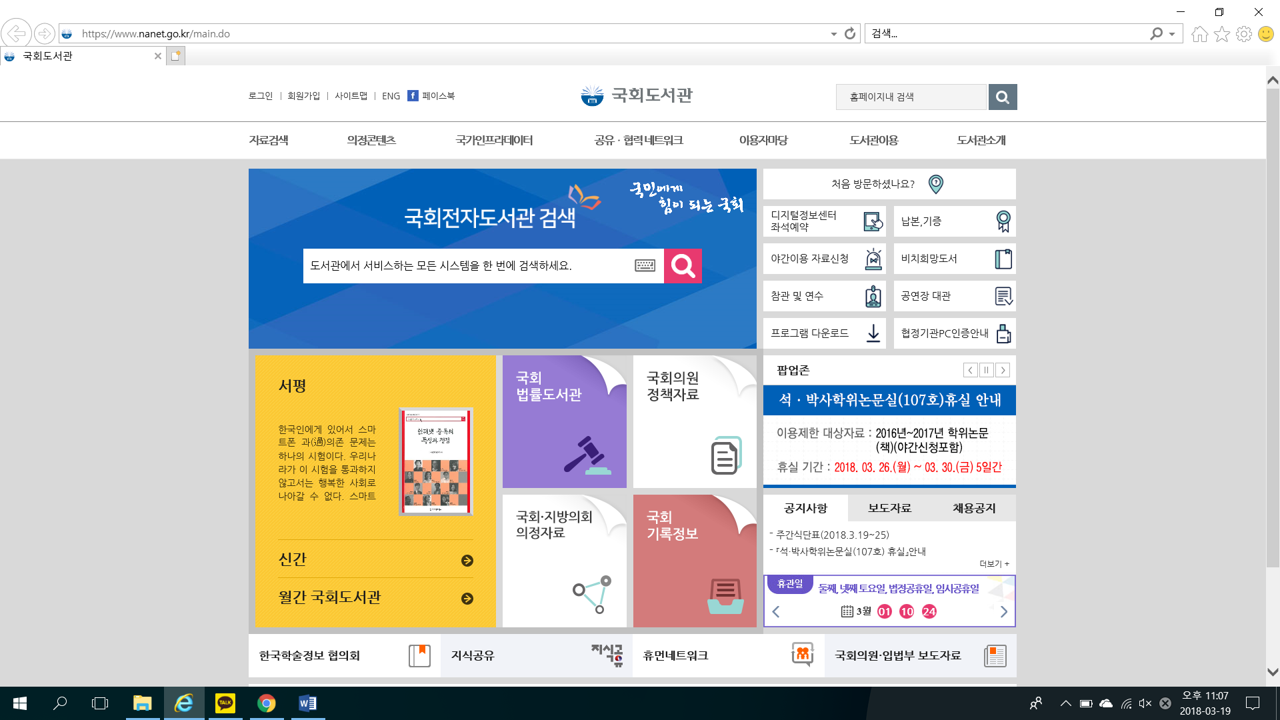
Task: Click the 회원가입 link
Action: click(304, 96)
